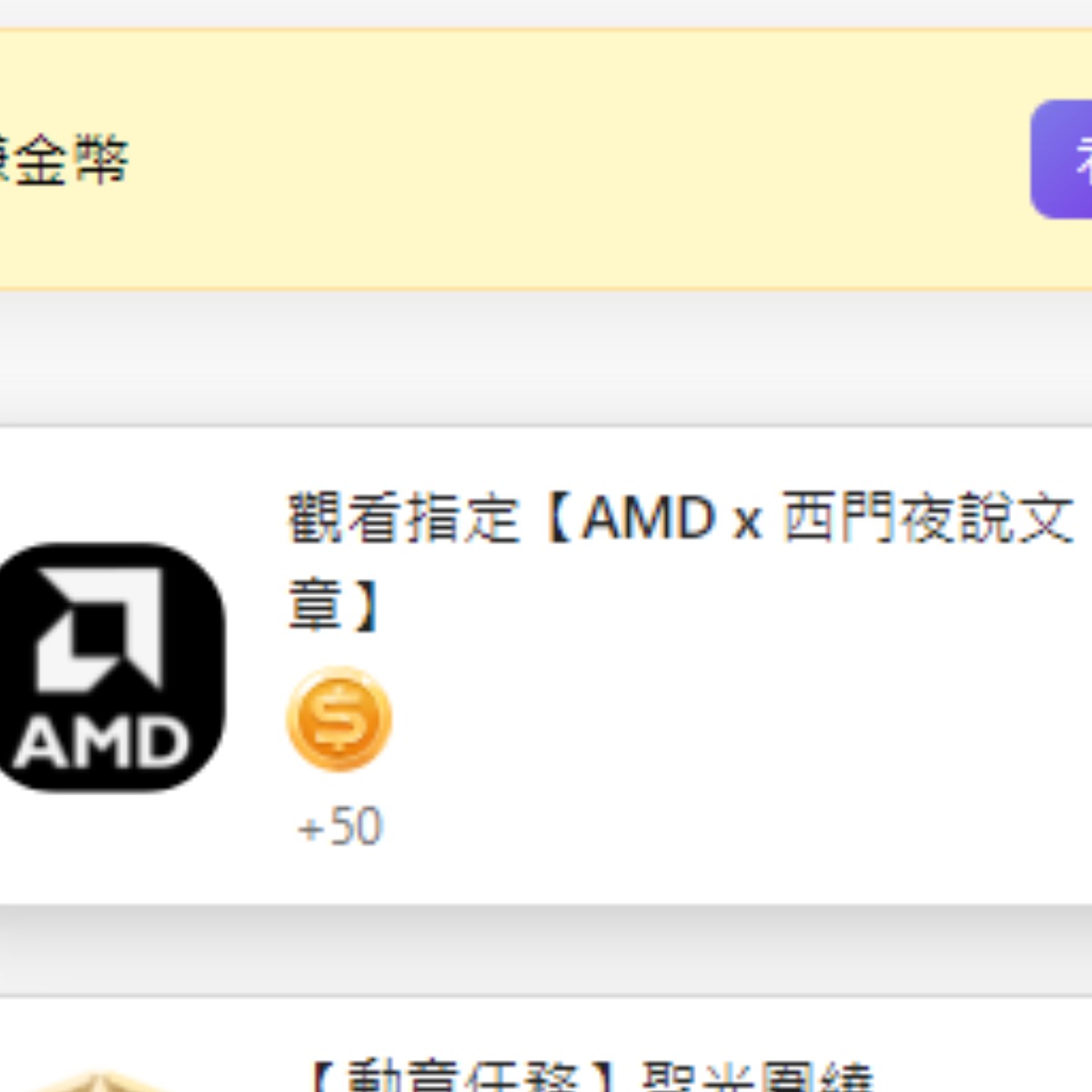Click the dollar sign on the gold coin
The width and height of the screenshot is (1092, 1092).
coord(339,719)
